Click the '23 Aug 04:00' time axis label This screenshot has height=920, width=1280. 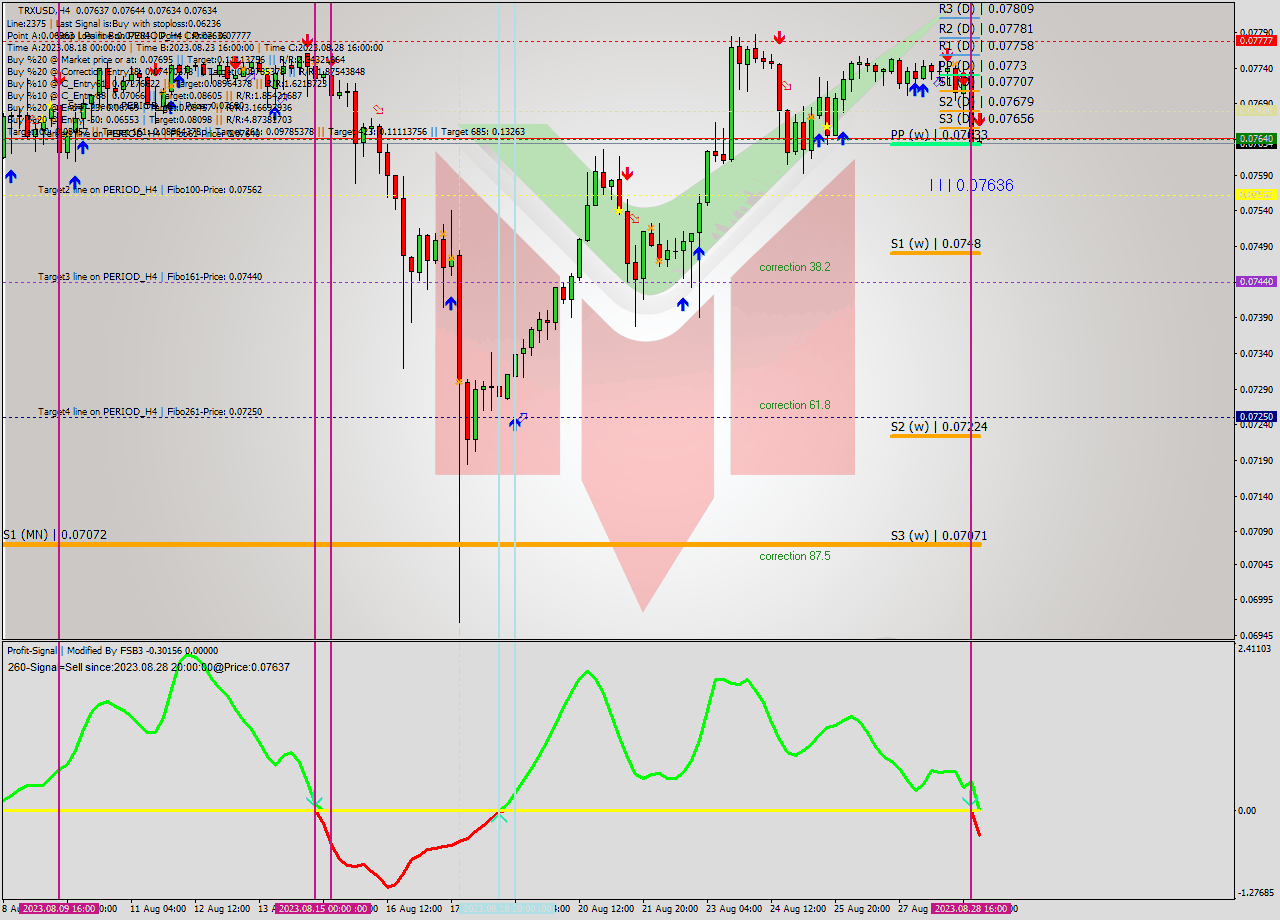[x=734, y=909]
